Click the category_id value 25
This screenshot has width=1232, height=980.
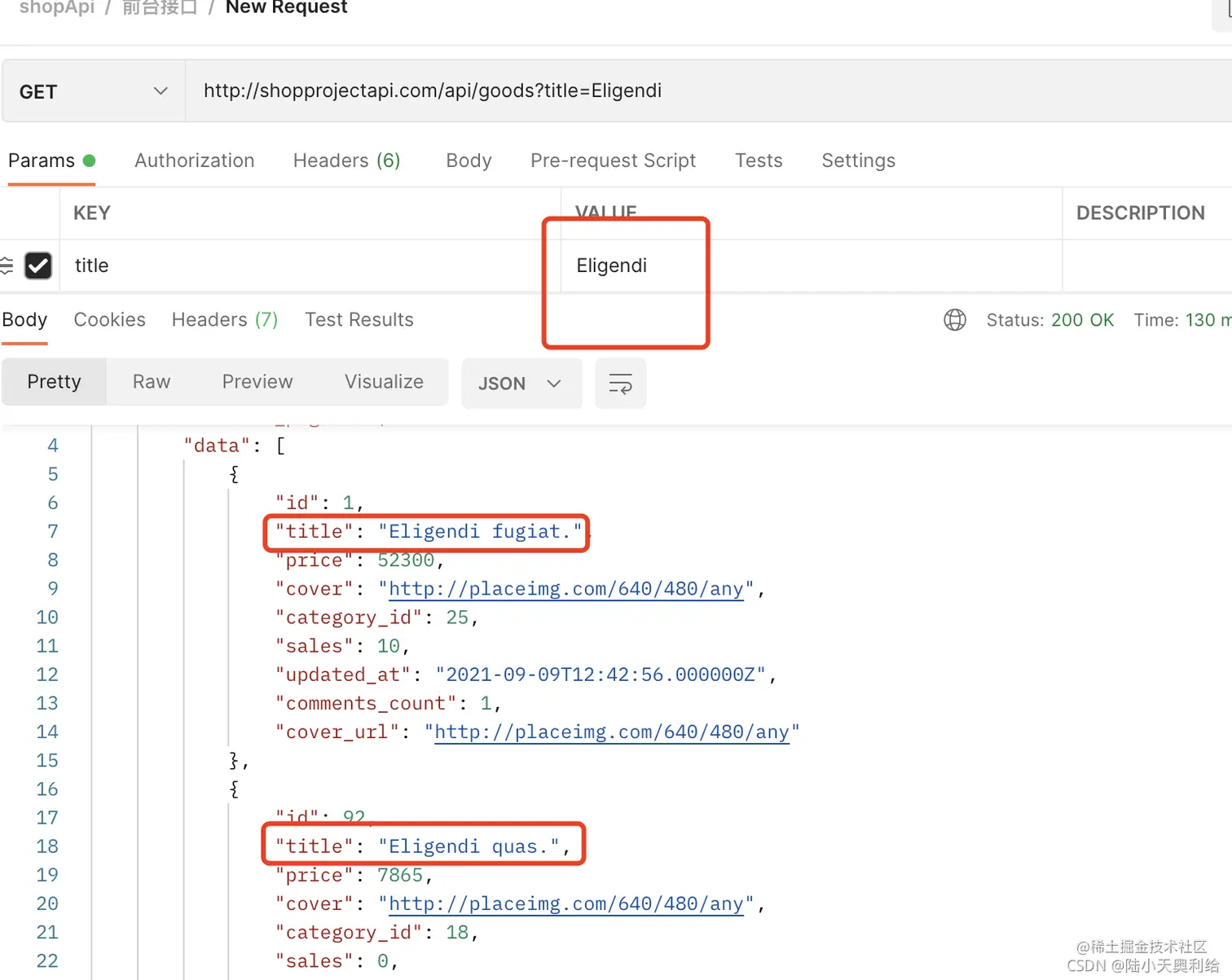pyautogui.click(x=457, y=617)
